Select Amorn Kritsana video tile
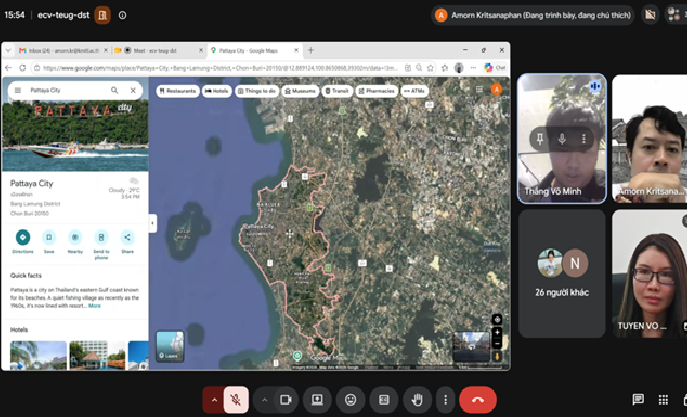The height and width of the screenshot is (417, 687). (x=649, y=138)
